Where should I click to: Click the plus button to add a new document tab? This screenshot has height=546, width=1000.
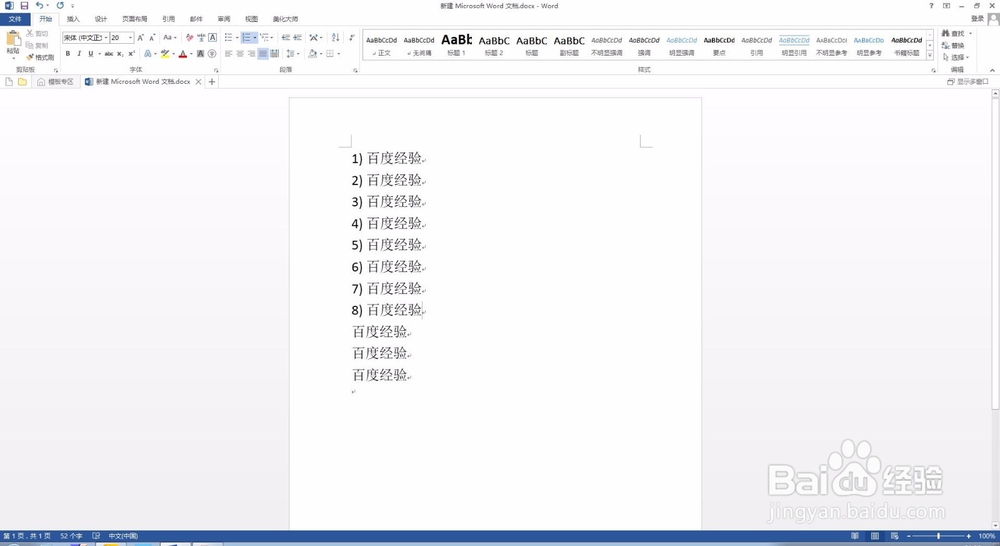tap(212, 82)
